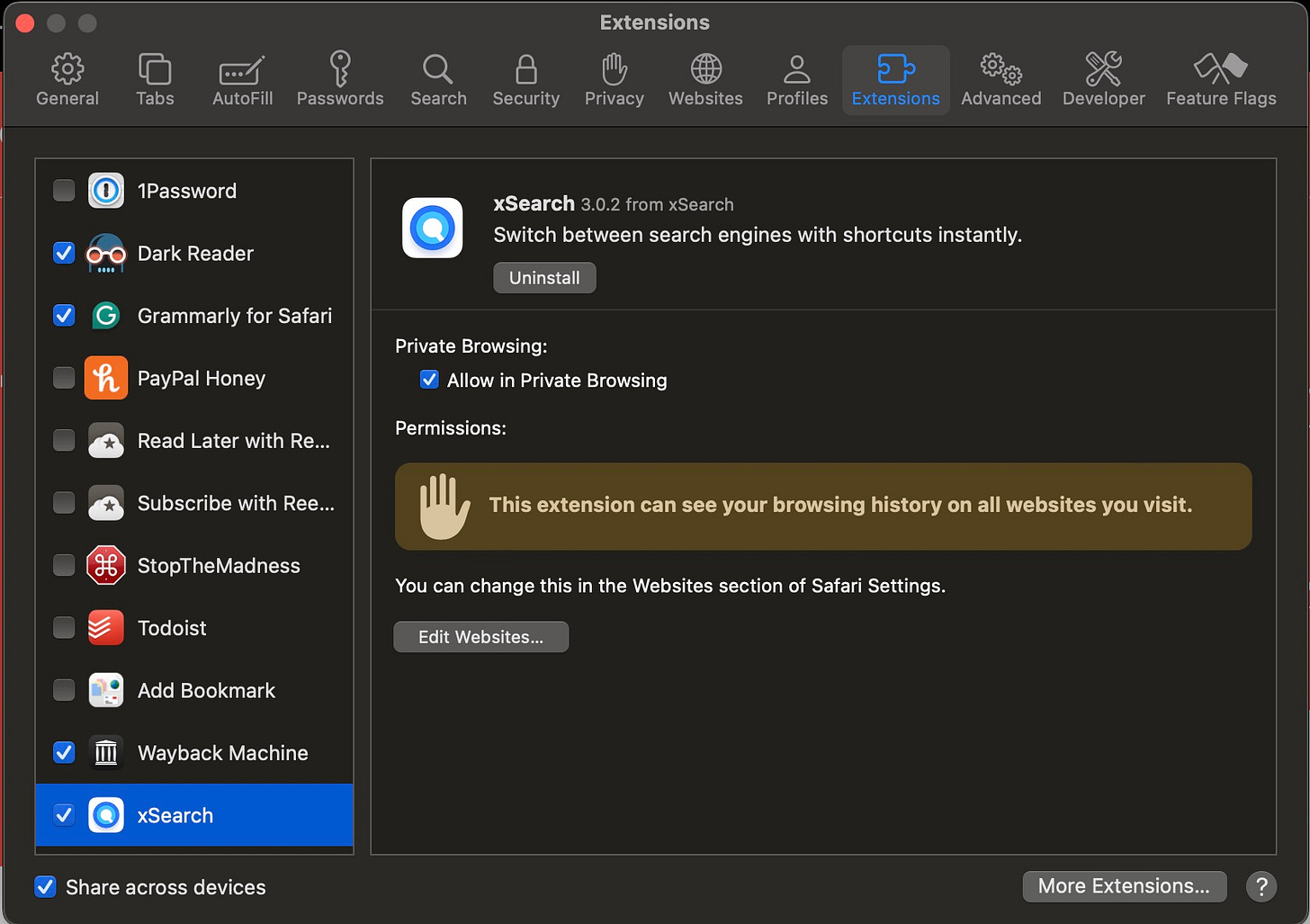Click the xSearch description text
1310x924 pixels.
[758, 236]
